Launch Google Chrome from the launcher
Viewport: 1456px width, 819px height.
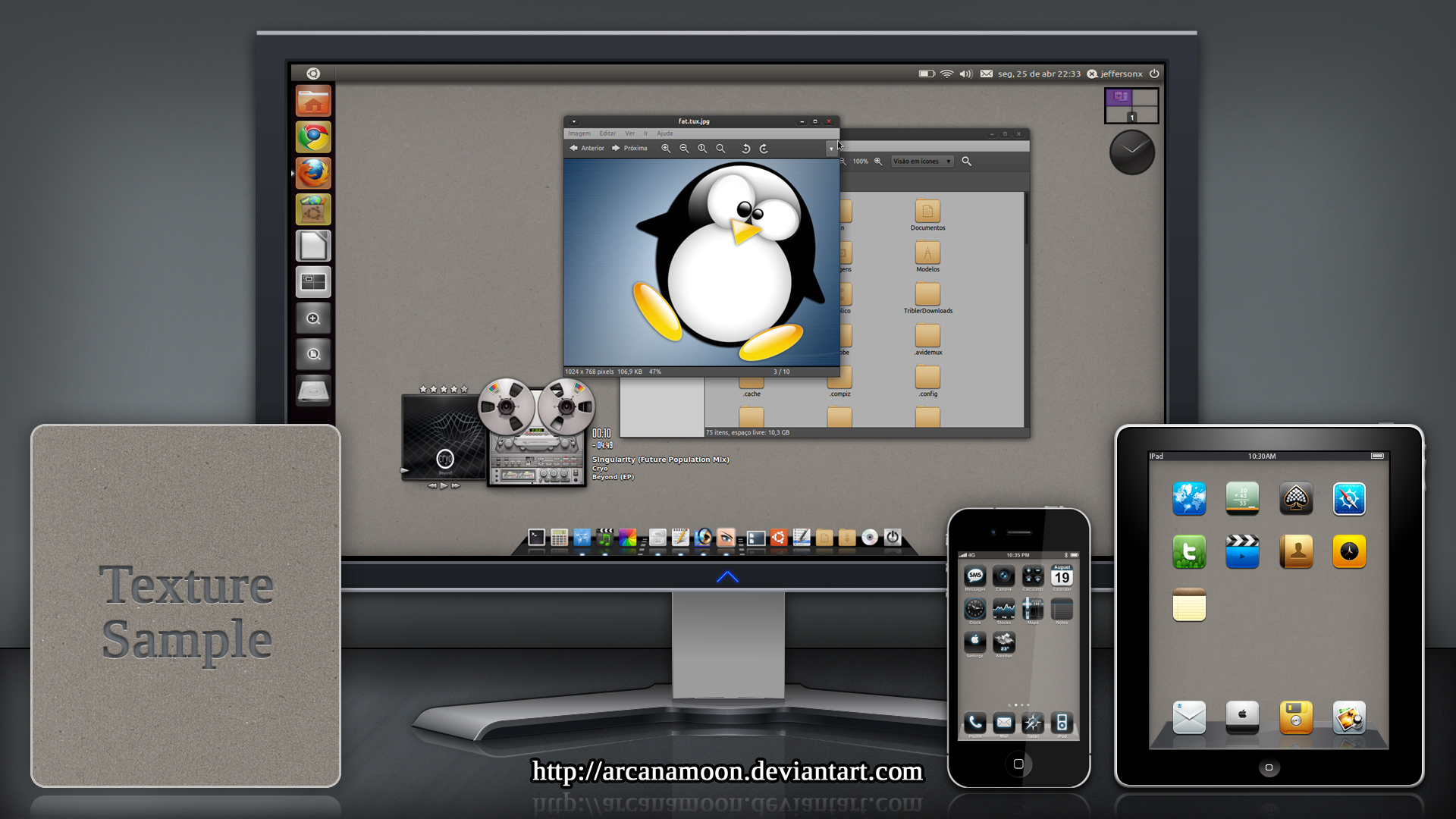pyautogui.click(x=313, y=137)
